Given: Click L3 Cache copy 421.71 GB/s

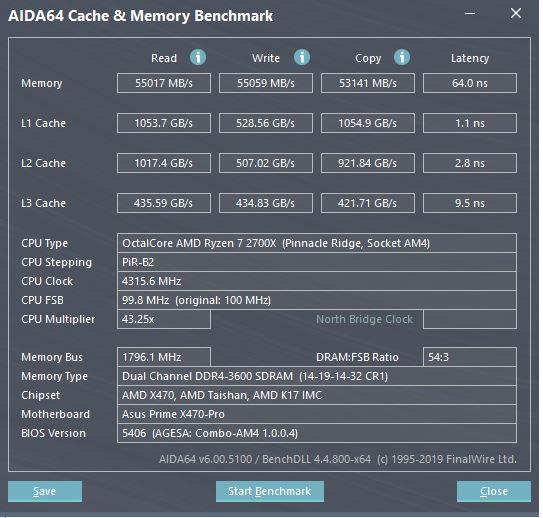Looking at the screenshot, I should [368, 203].
